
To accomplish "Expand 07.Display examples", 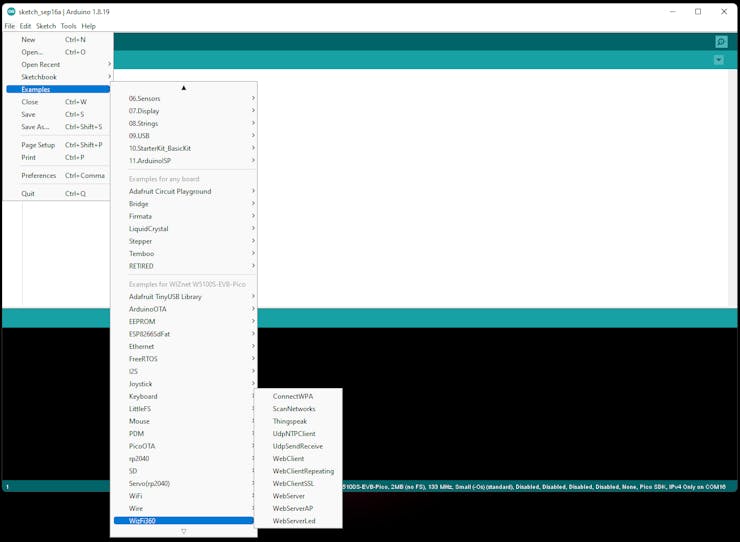I will click(184, 111).
